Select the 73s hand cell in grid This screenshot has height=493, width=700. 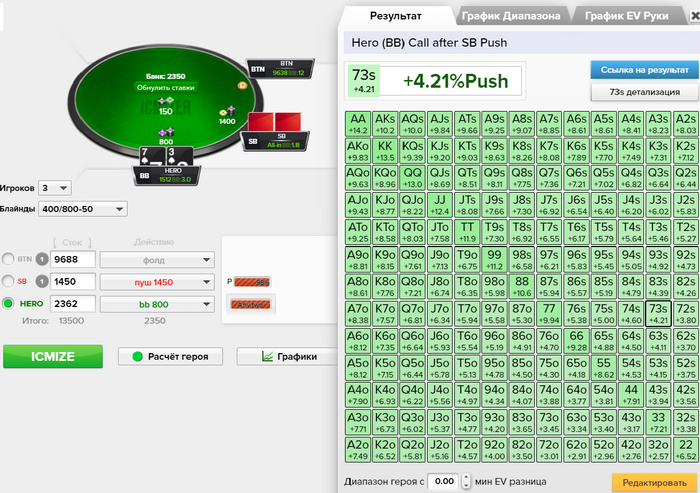click(658, 314)
